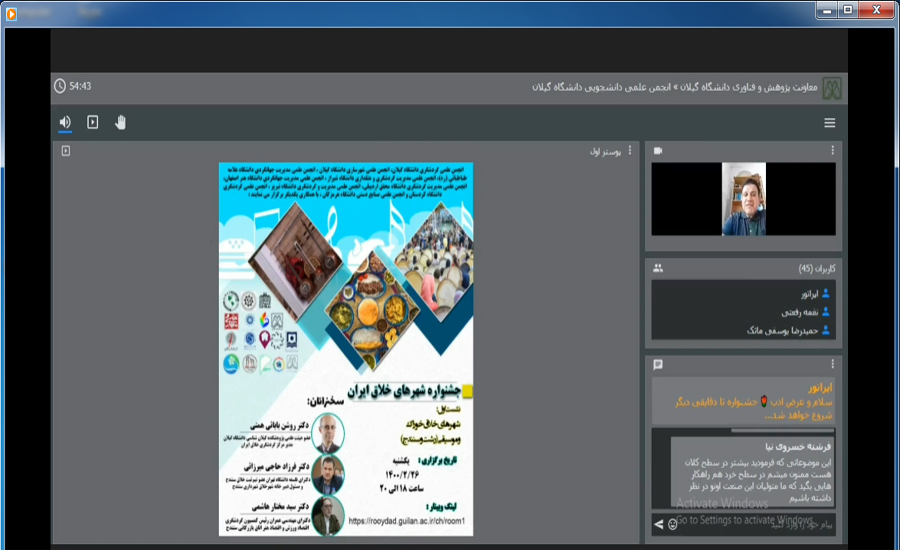Screen dimensions: 900x550
Task: Toggle the speaker audio icon
Action: 65,122
